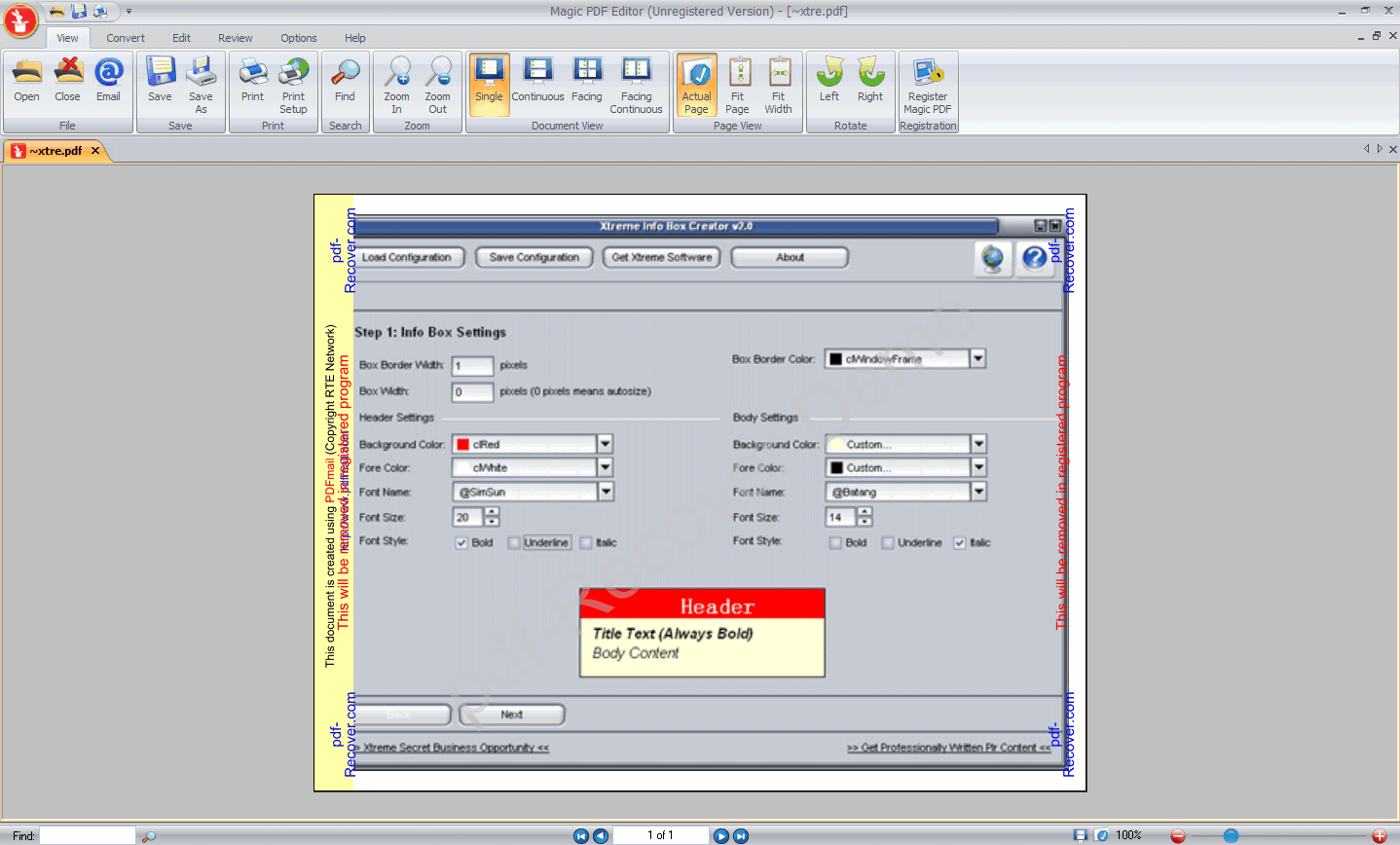
Task: Click the quick access Save disk icon
Action: tap(79, 12)
